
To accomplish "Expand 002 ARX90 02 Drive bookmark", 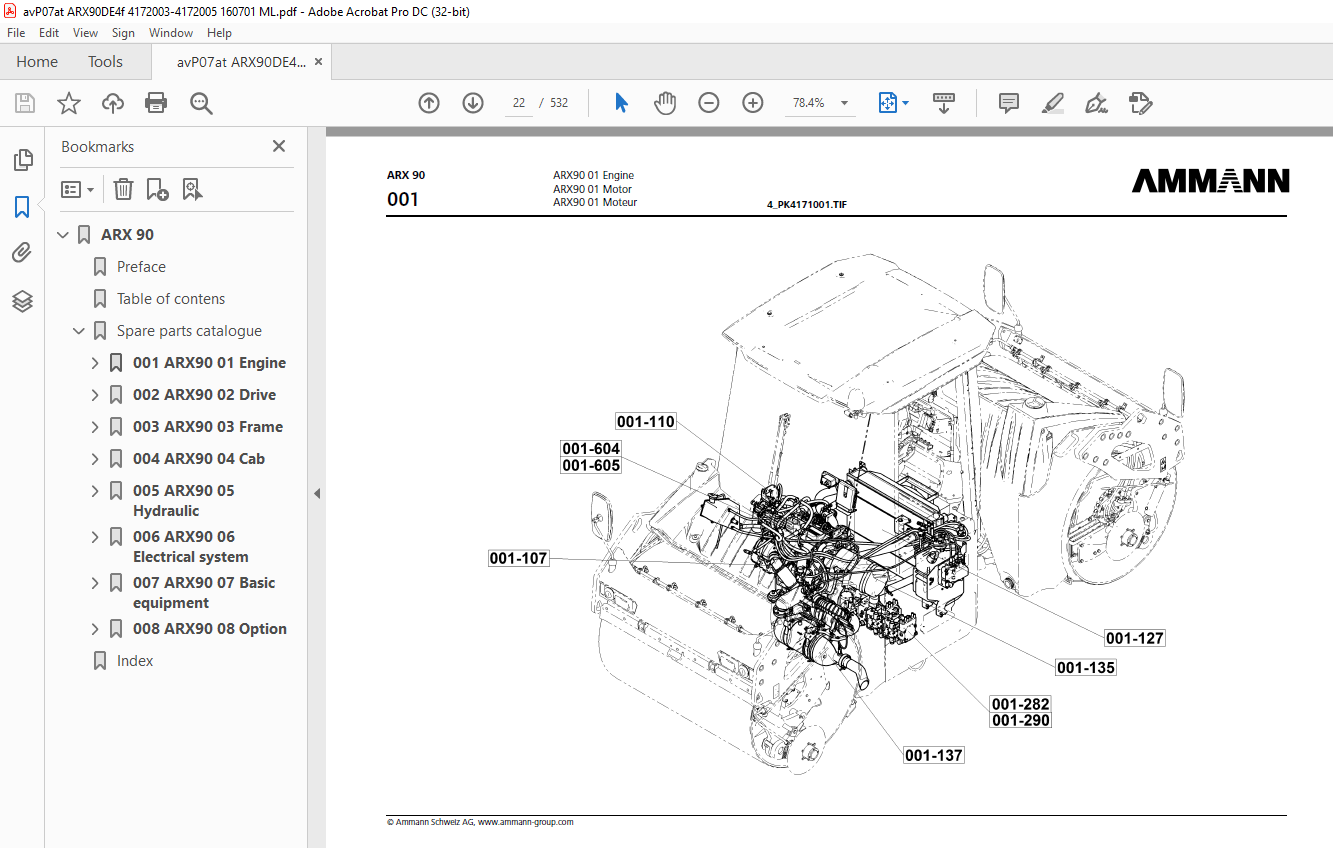I will [x=95, y=395].
